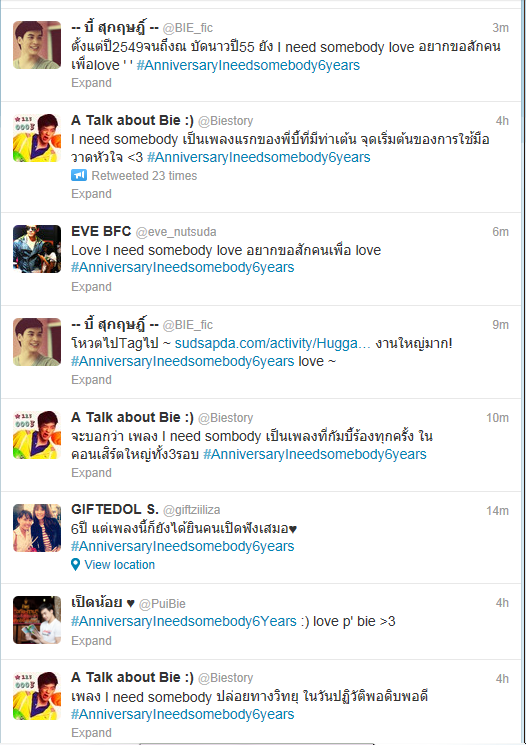Viewport: 526px width, 745px height.
Task: Open the hashtag in the 10m Biestory tweet
Action: pyautogui.click(x=315, y=454)
